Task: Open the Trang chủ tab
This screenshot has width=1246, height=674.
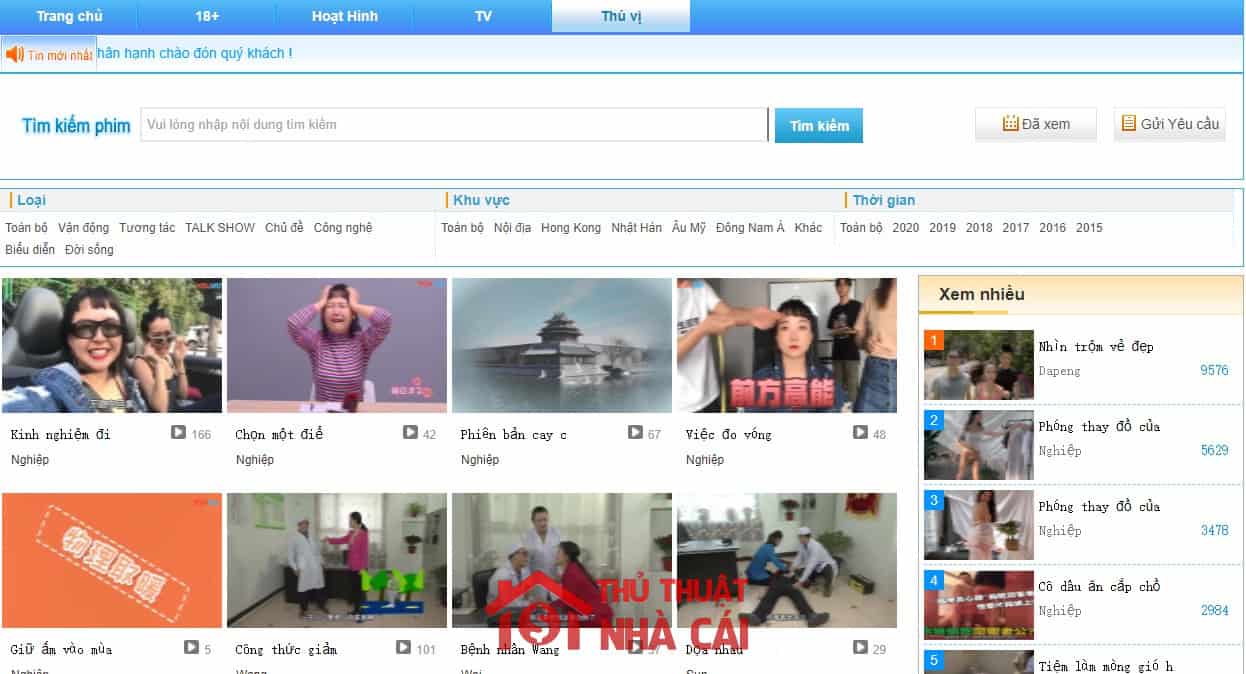Action: [x=69, y=16]
